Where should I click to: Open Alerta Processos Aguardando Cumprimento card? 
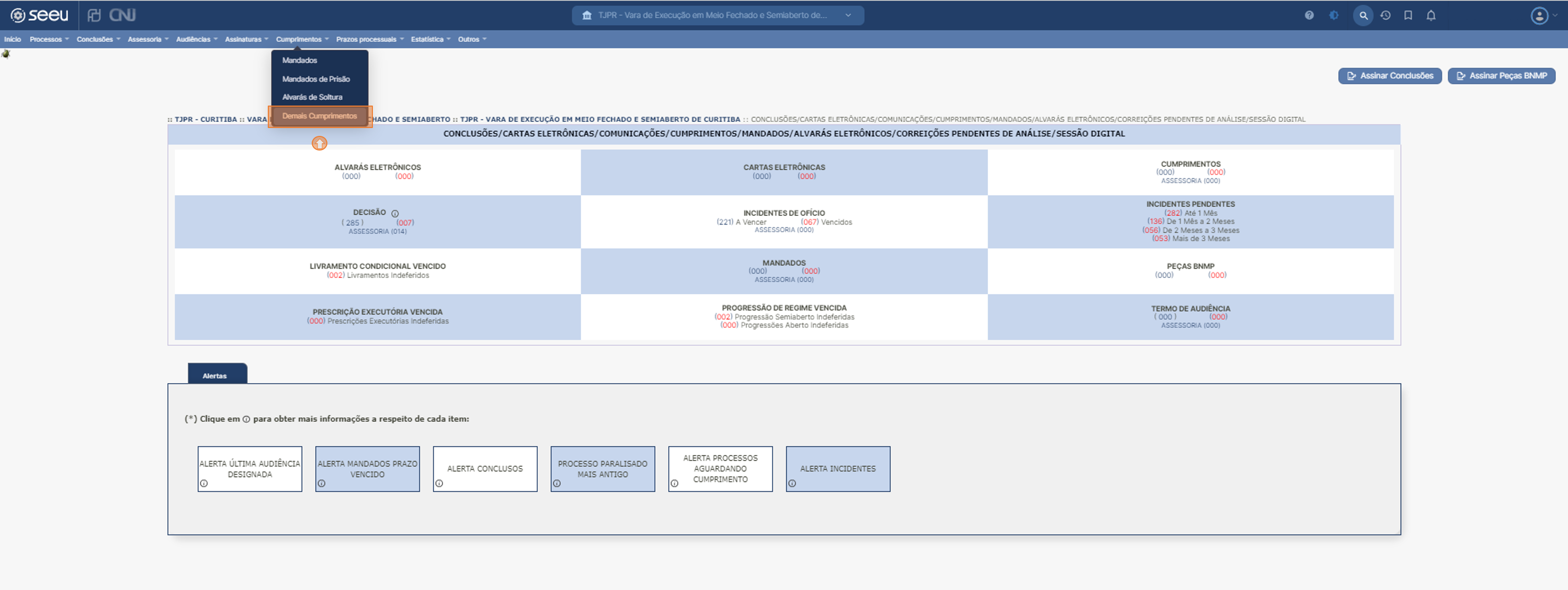(720, 469)
